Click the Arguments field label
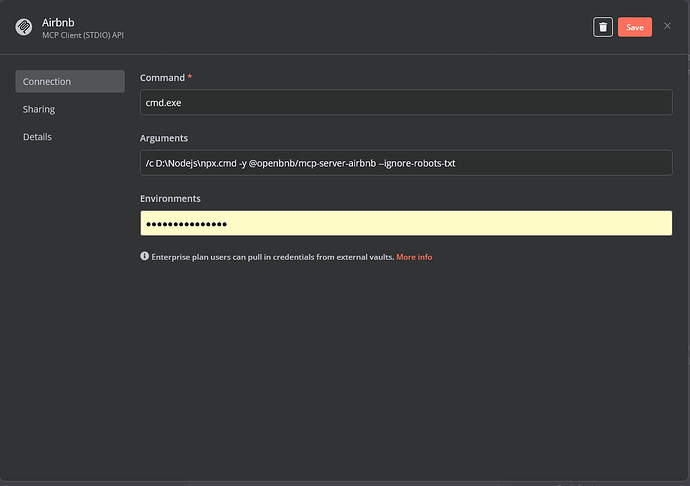 [x=164, y=138]
